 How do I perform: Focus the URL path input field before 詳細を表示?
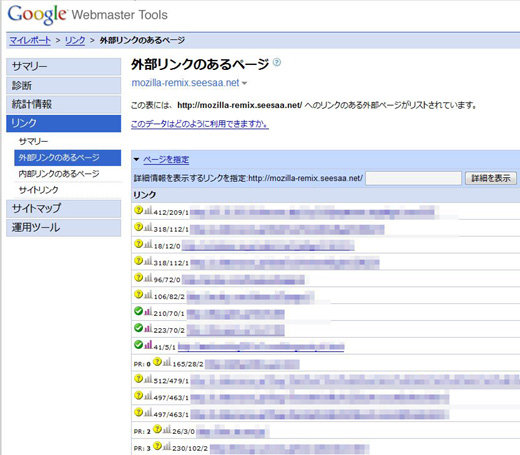point(413,178)
